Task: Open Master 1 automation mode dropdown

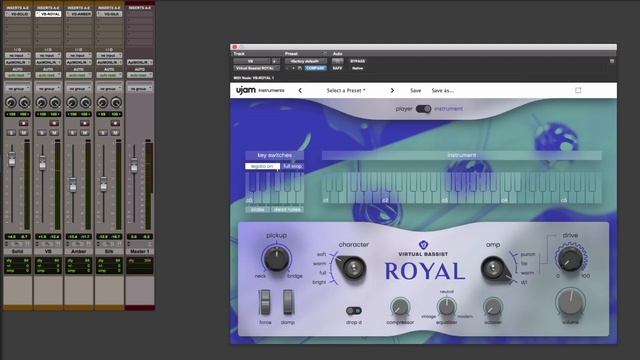Action: point(140,75)
